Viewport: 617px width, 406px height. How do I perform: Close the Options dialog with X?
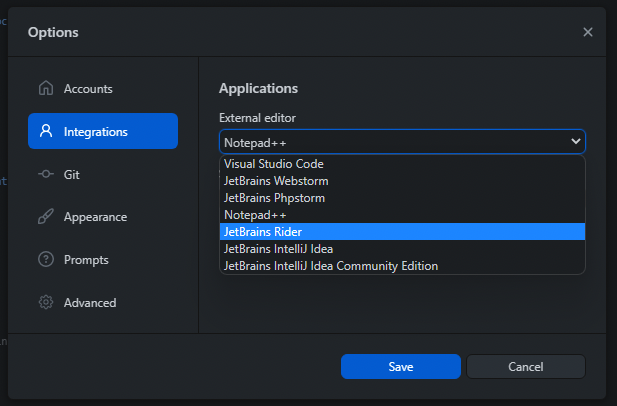click(x=588, y=32)
